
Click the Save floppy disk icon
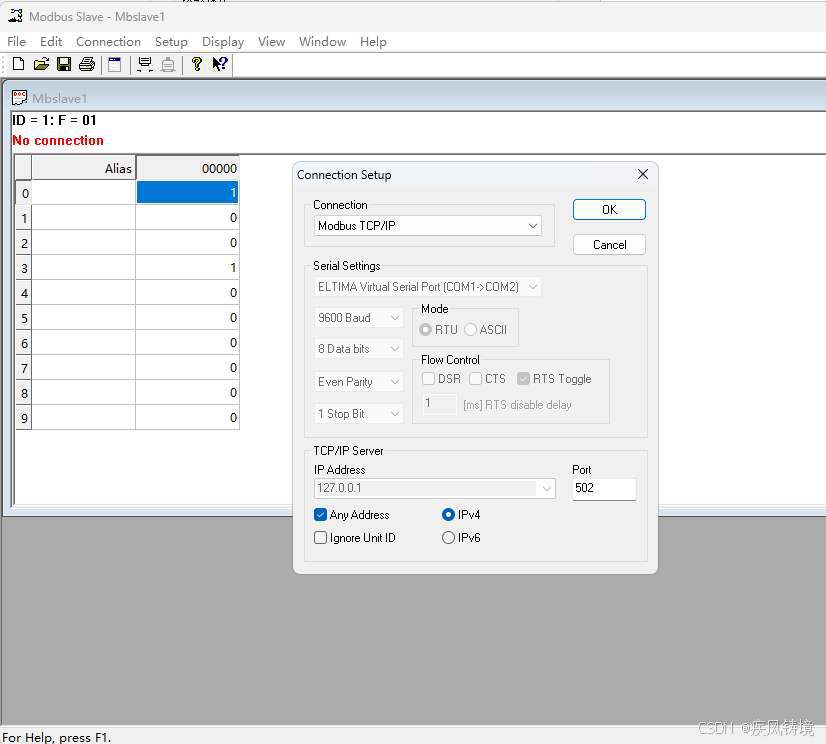[x=64, y=64]
